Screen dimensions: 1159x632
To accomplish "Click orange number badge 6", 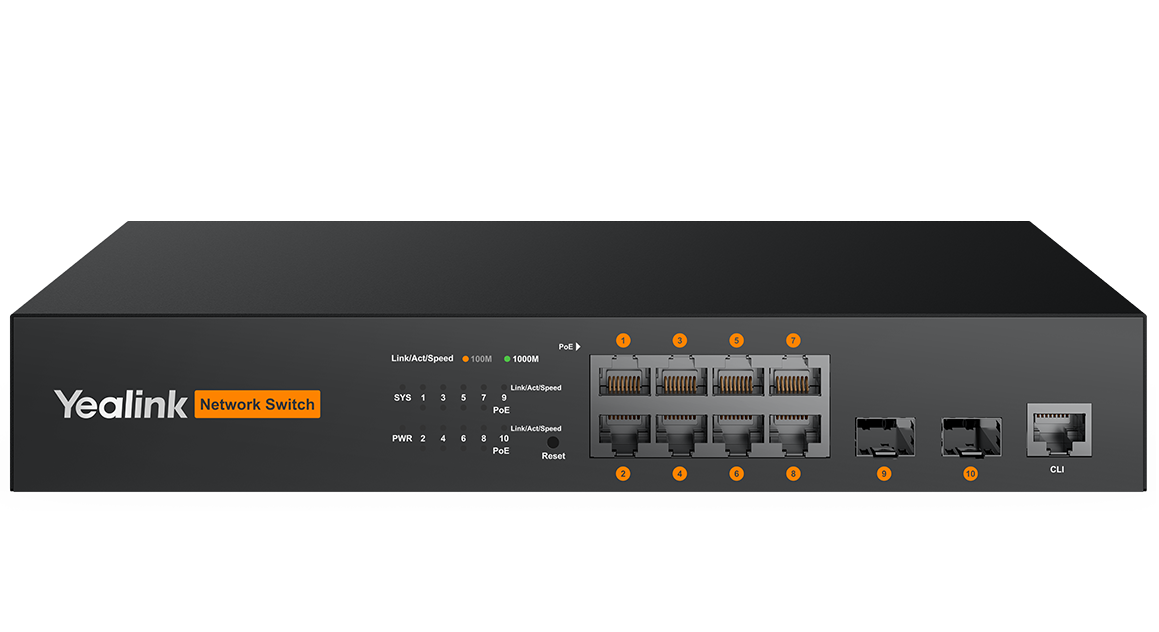I will pos(737,474).
